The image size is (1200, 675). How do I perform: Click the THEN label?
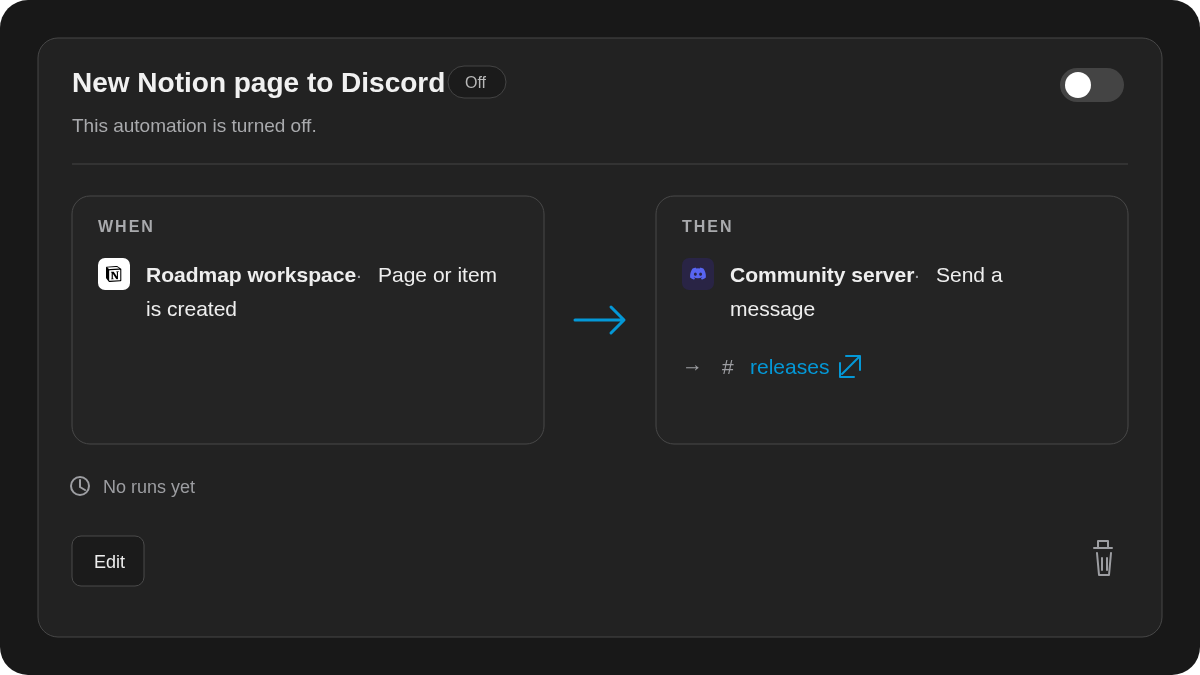click(x=707, y=227)
